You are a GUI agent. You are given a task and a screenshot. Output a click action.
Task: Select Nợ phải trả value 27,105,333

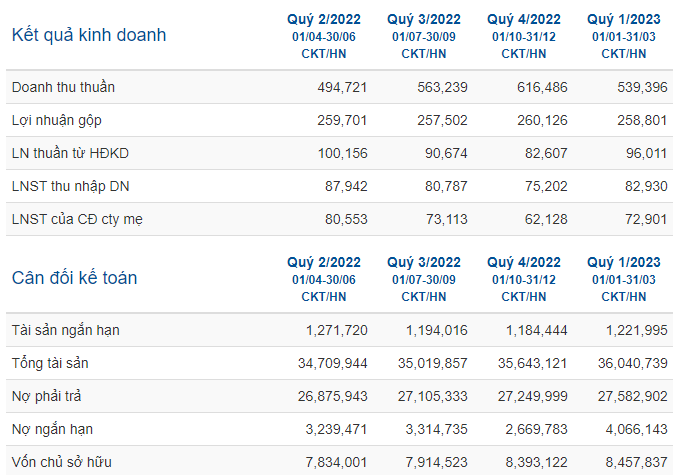(433, 396)
